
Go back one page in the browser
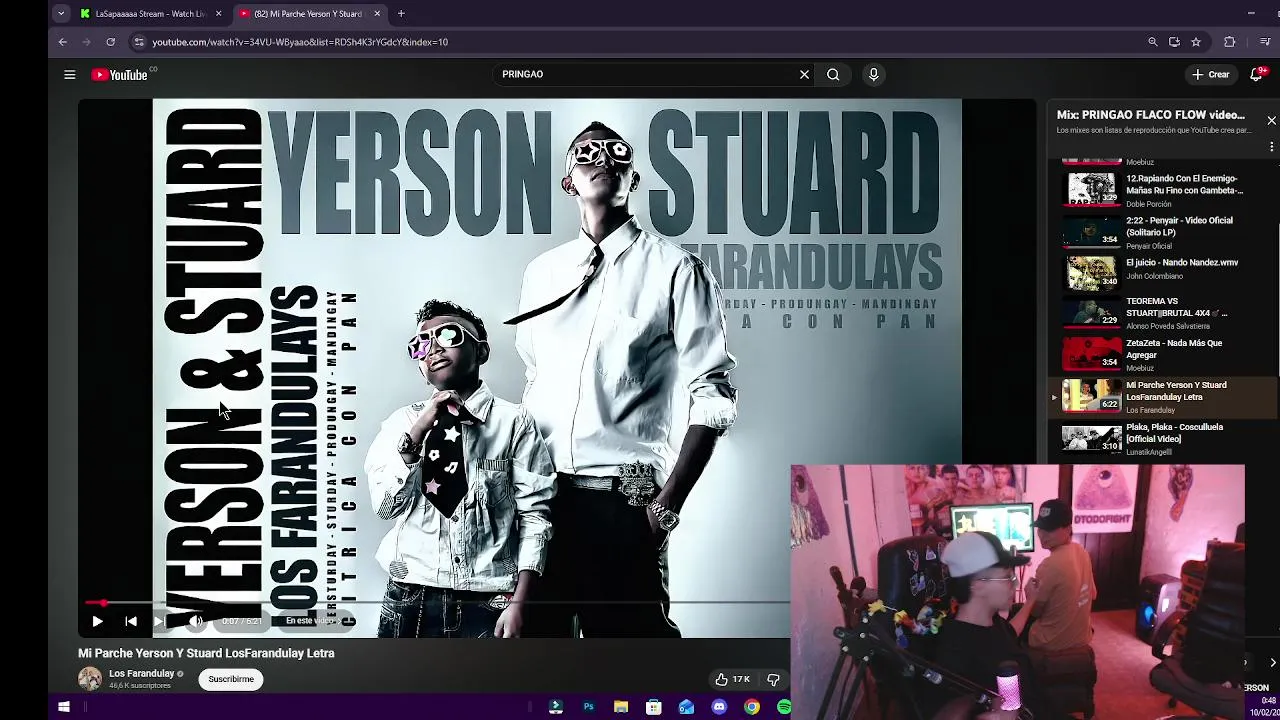coord(62,42)
